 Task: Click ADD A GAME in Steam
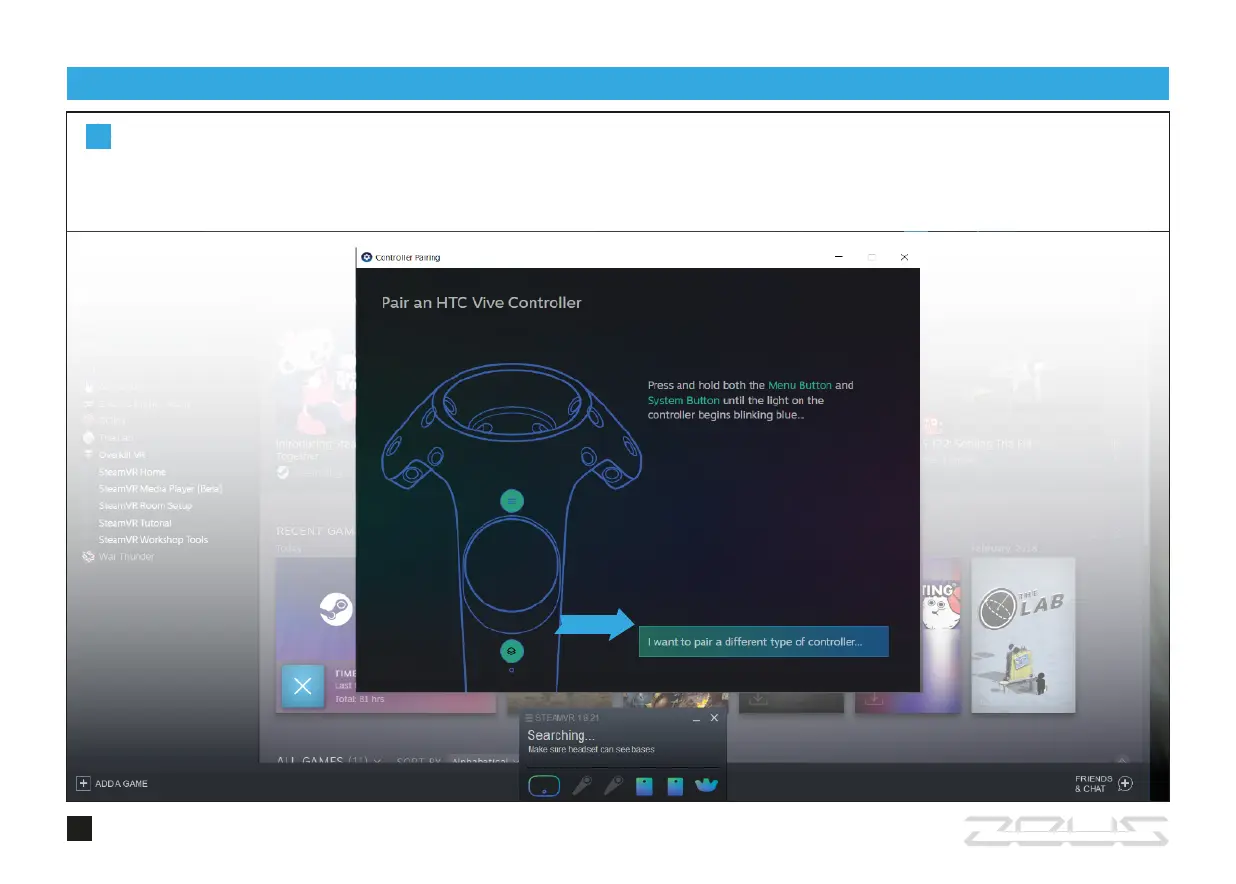click(x=112, y=784)
